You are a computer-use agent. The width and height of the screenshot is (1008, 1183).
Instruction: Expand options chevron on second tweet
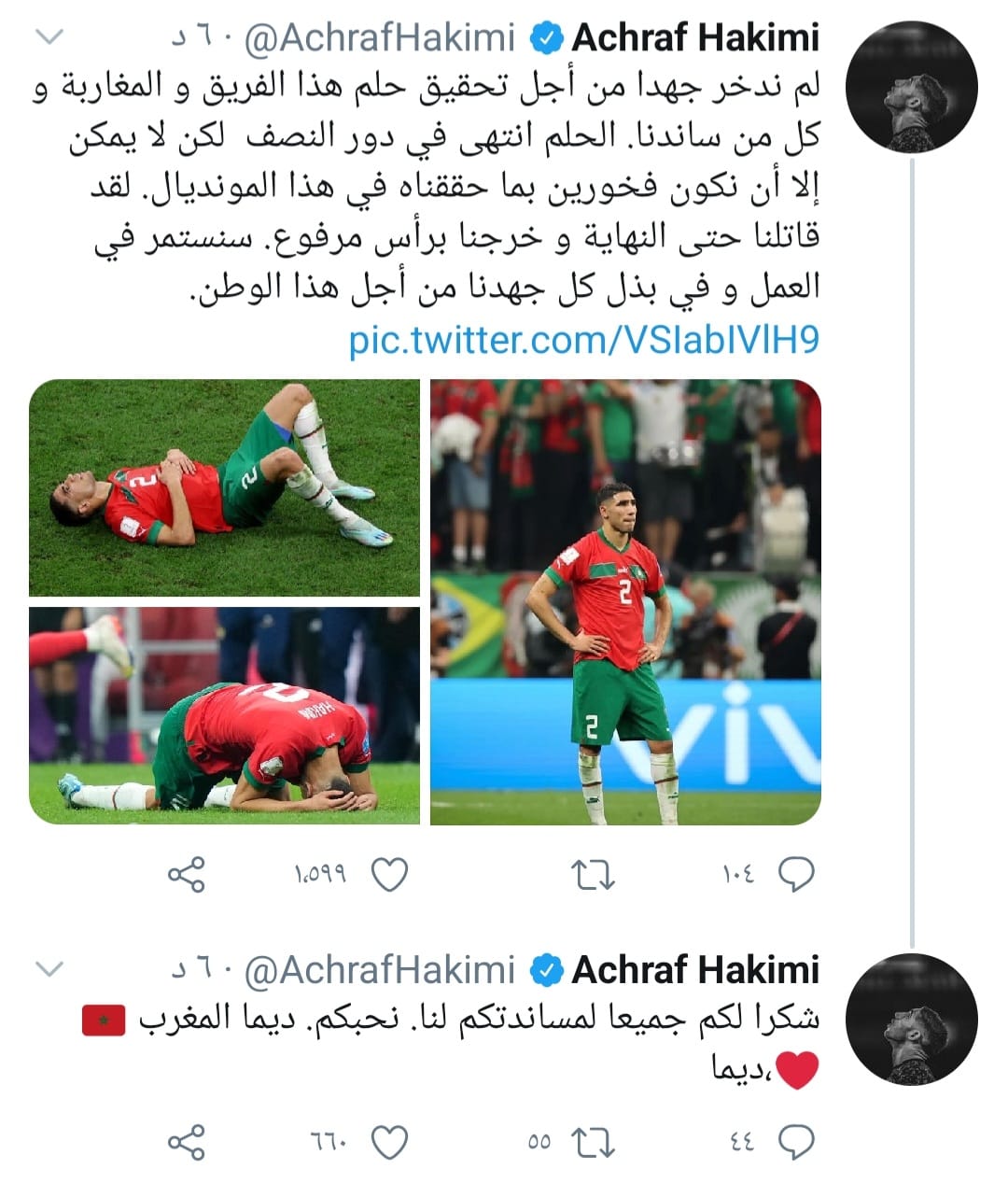[49, 969]
